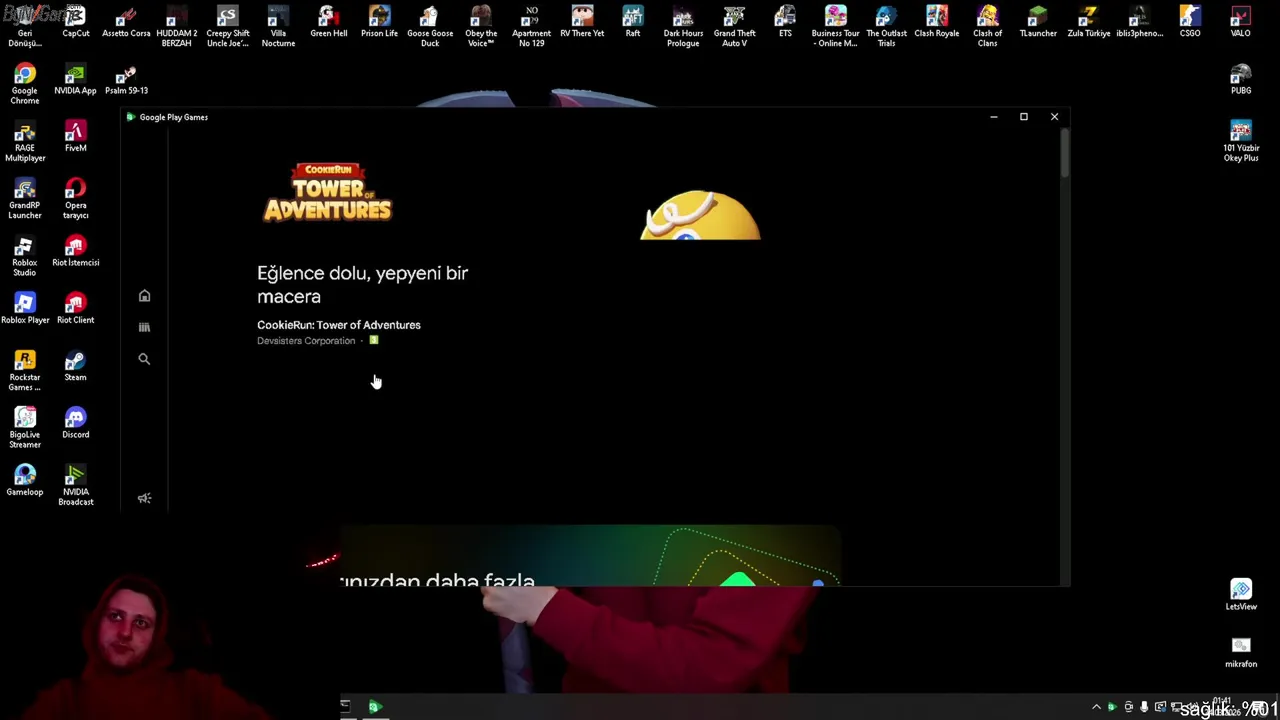The height and width of the screenshot is (720, 1280).
Task: Open Riot Client desktop shortcut
Action: click(x=75, y=309)
